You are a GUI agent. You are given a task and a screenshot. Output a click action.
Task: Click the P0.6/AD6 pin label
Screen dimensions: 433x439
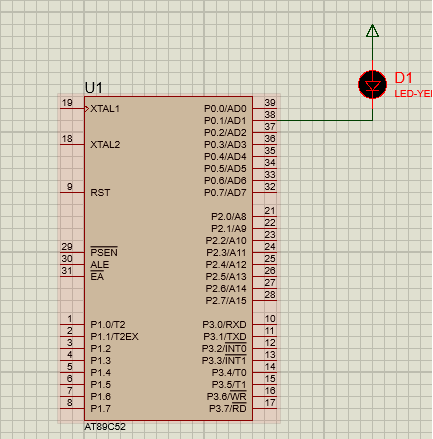[x=225, y=181]
